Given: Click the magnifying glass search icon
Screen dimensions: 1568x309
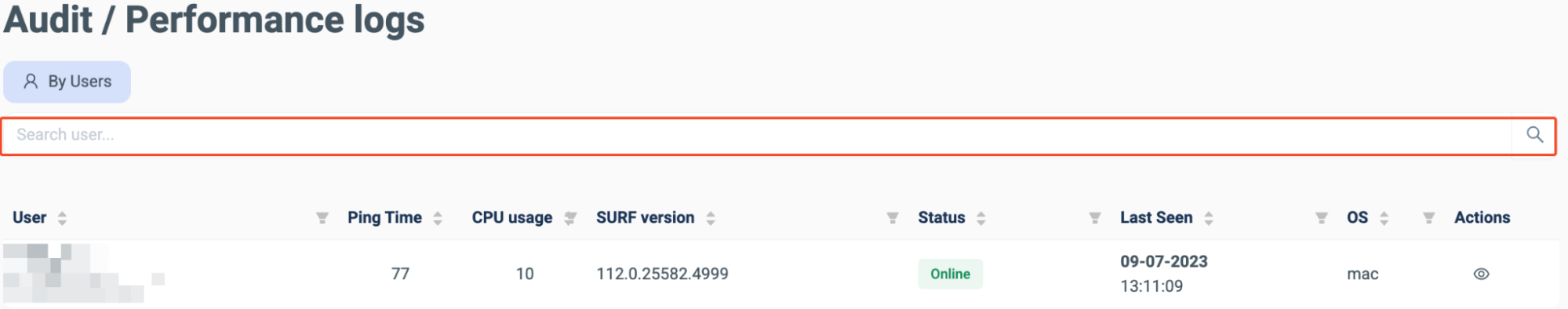Looking at the screenshot, I should coord(1534,135).
